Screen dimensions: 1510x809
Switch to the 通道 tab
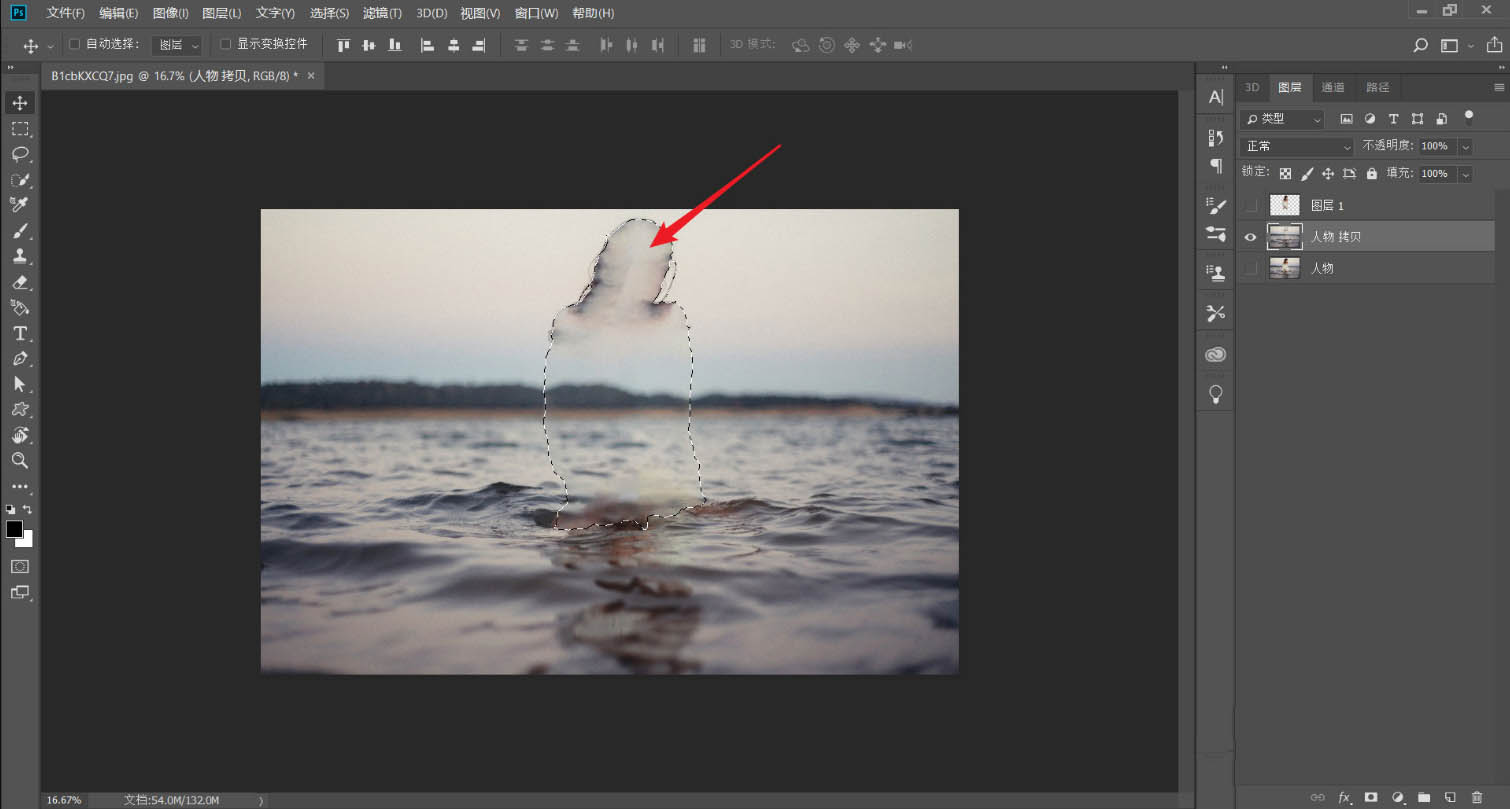(x=1333, y=87)
